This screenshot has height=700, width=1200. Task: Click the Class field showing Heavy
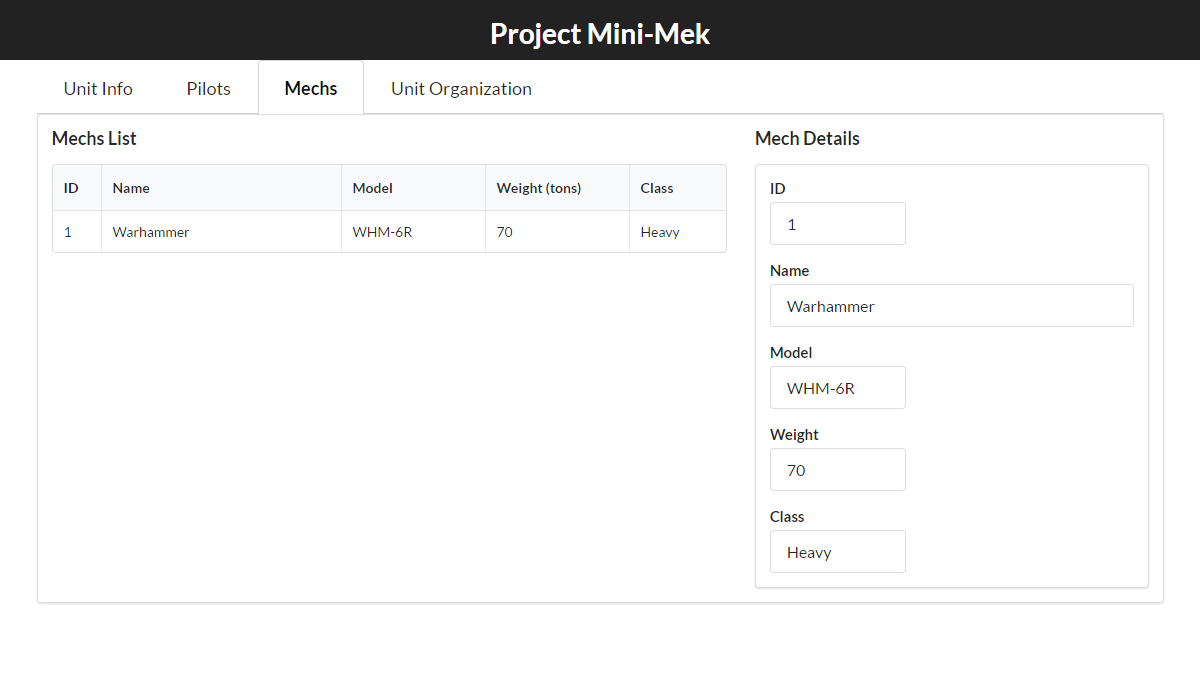[838, 552]
